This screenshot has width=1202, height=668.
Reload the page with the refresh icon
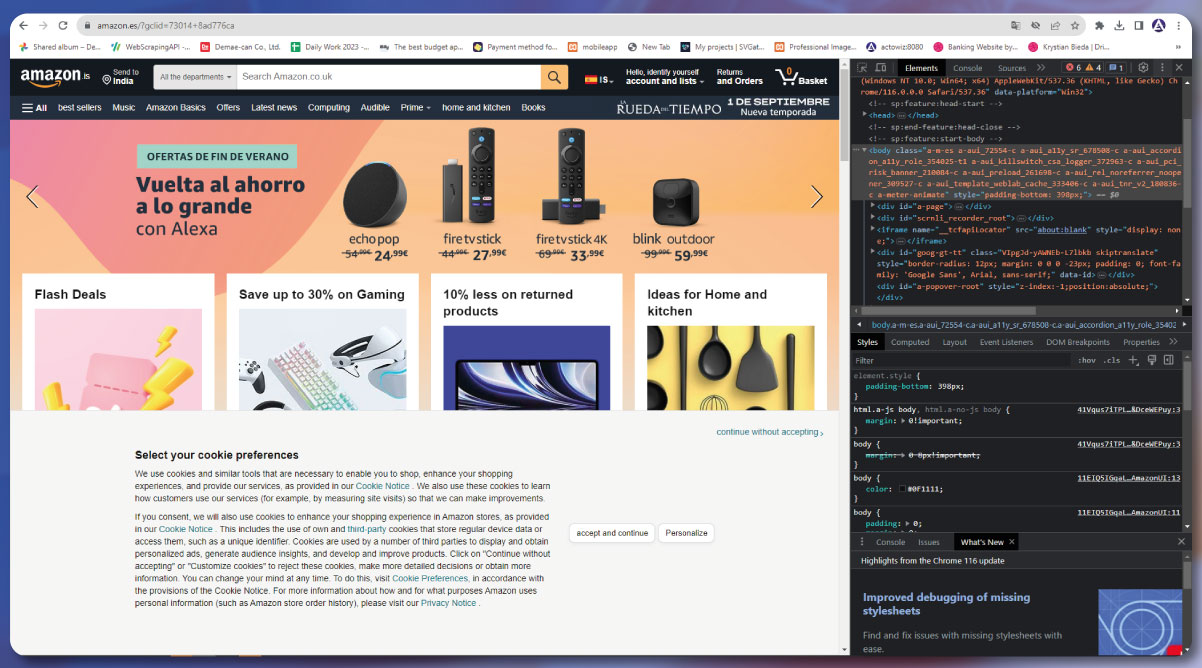click(x=63, y=25)
